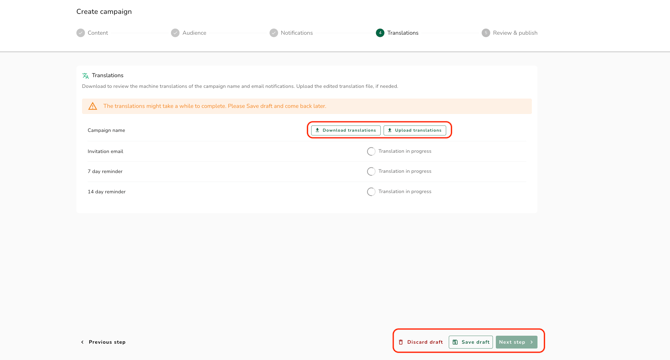Click Translation in progress for 14 day reminder
This screenshot has height=360, width=670.
tap(405, 192)
